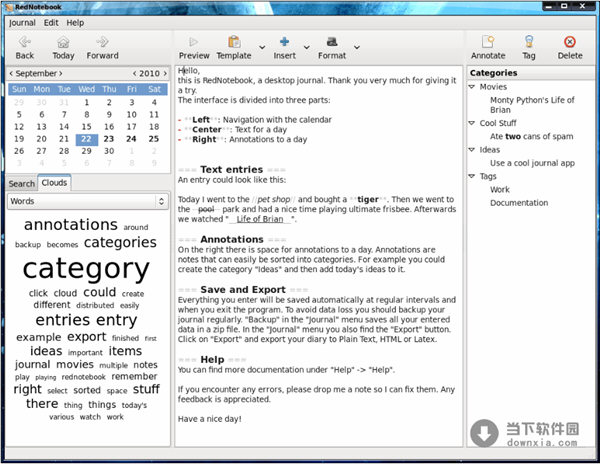Go to the previous month arrow
The height and width of the screenshot is (464, 600).
pyautogui.click(x=11, y=73)
